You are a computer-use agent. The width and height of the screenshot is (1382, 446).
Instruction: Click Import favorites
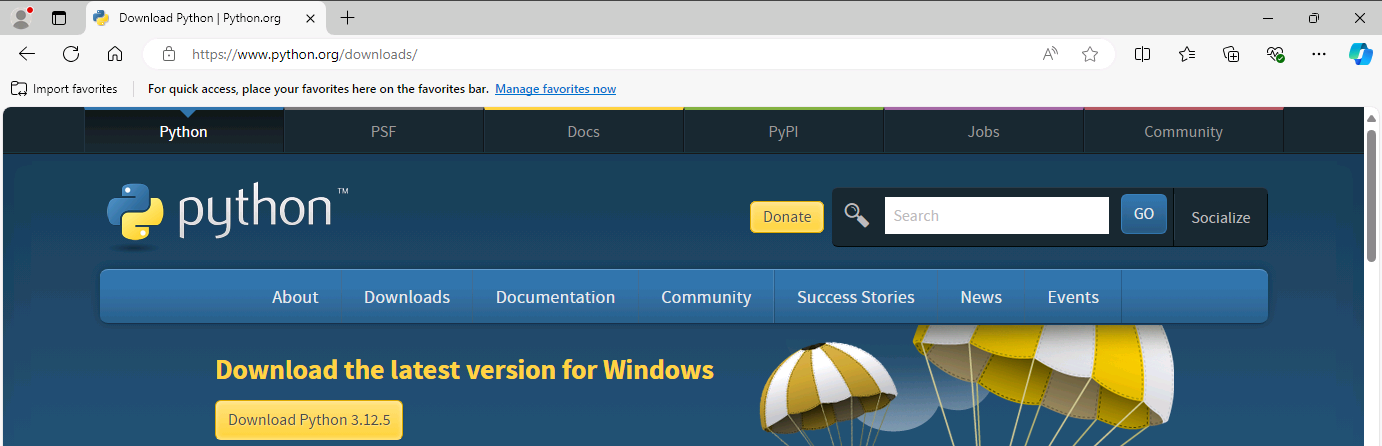pos(64,89)
